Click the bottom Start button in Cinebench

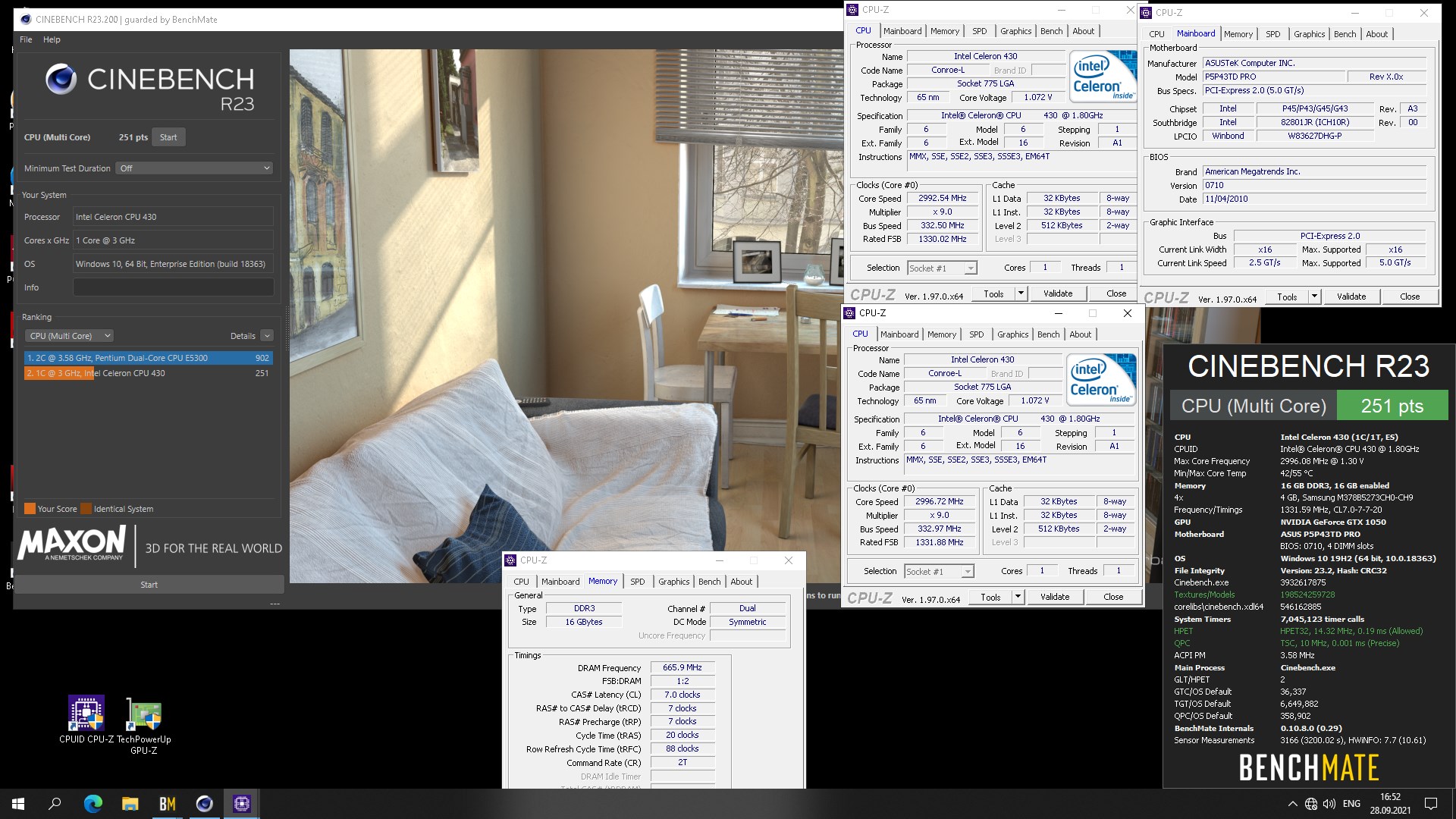click(149, 585)
